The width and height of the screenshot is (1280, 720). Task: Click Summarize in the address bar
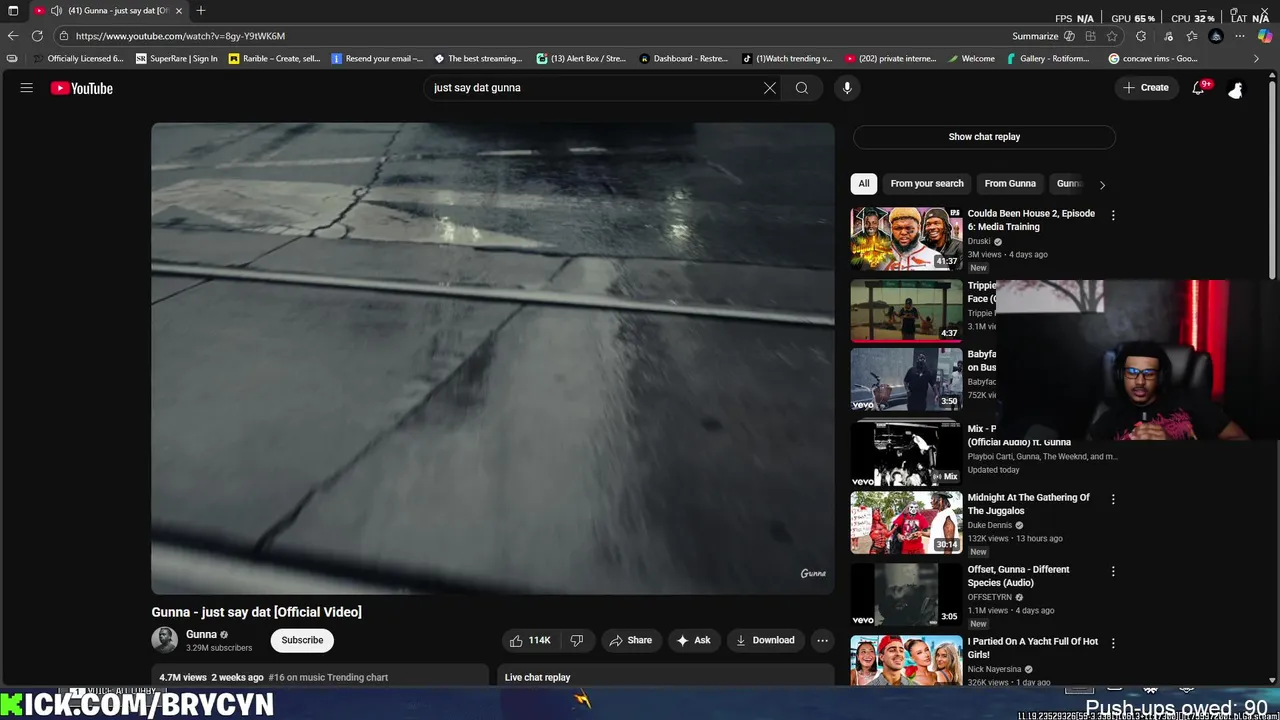tap(1043, 36)
